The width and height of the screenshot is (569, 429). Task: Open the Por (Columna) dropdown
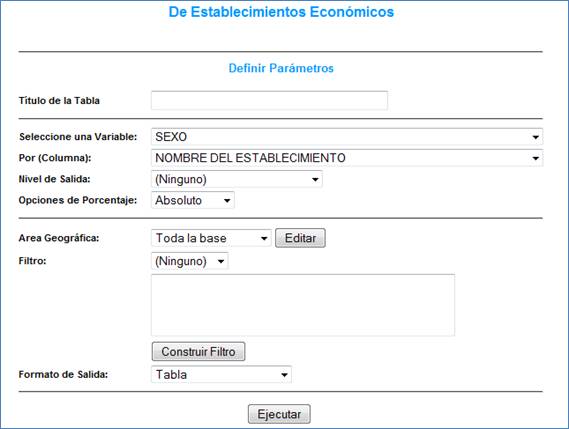(x=347, y=158)
